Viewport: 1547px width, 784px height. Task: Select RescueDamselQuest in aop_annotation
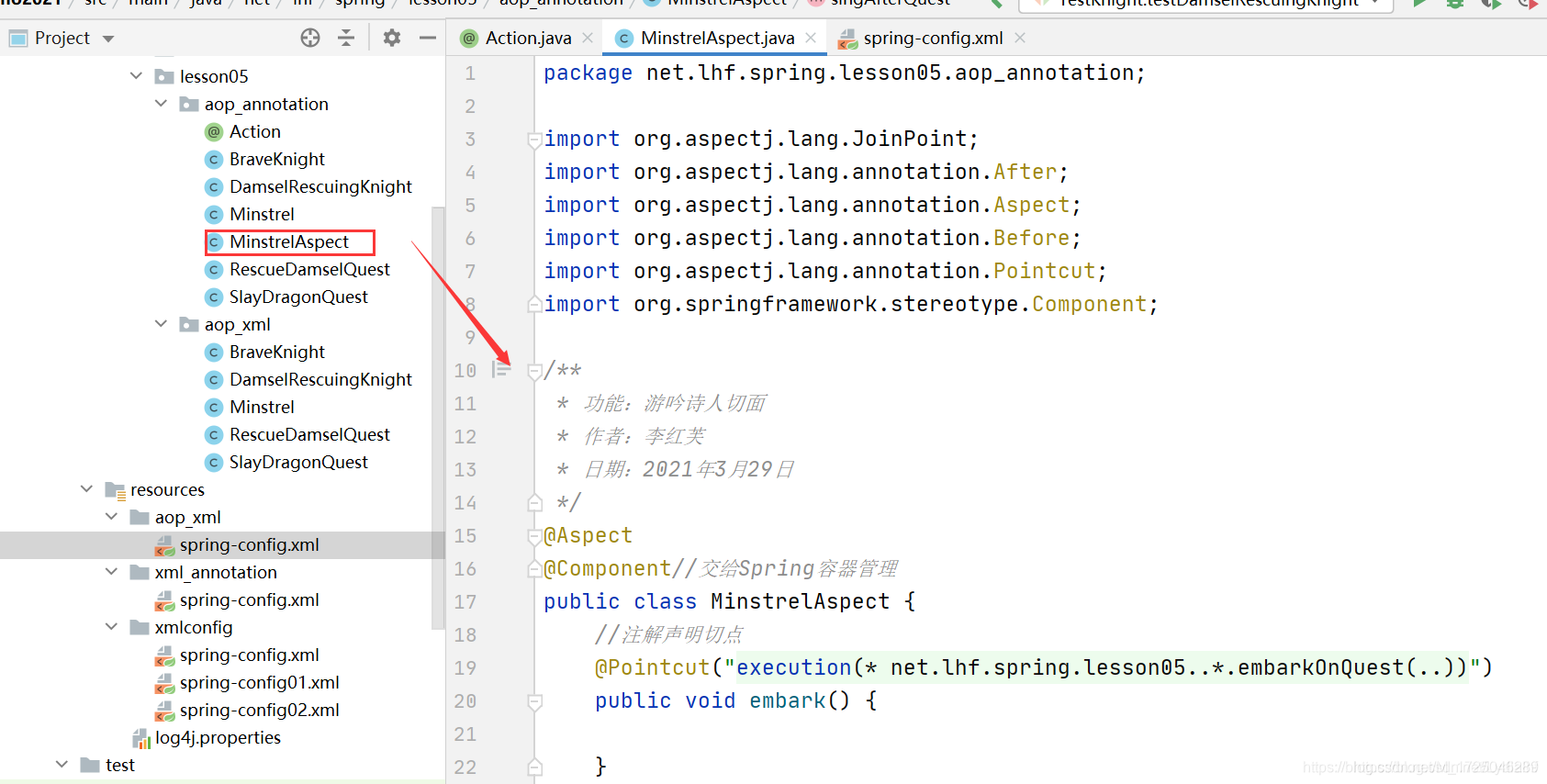[309, 269]
